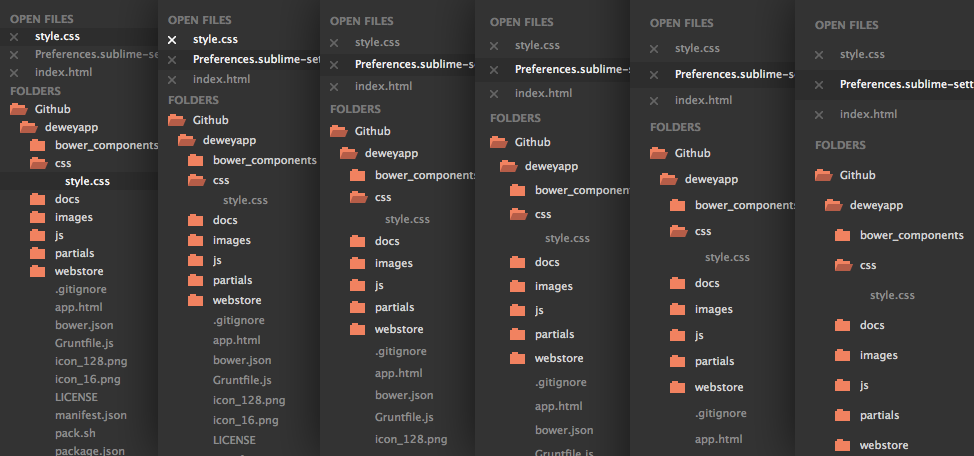The width and height of the screenshot is (974, 456).
Task: Click js folder icon in second panel
Action: tap(196, 260)
